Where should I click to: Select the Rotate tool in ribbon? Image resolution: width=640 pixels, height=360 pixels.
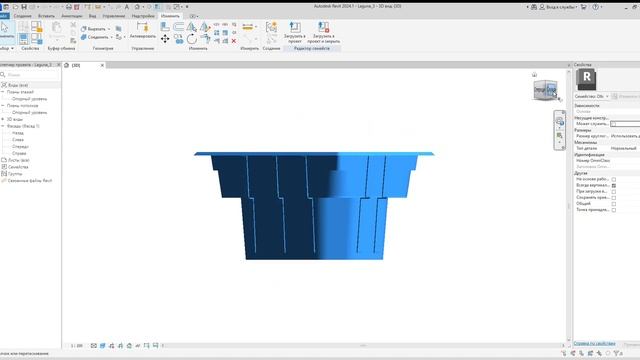coord(191,39)
